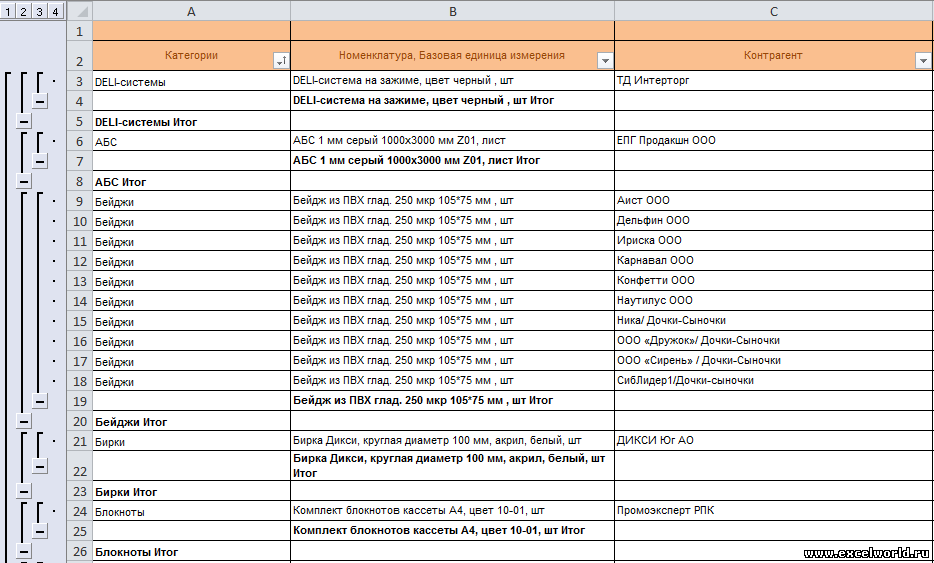Select the Блокноты Итог cell
This screenshot has width=934, height=563.
(x=191, y=552)
